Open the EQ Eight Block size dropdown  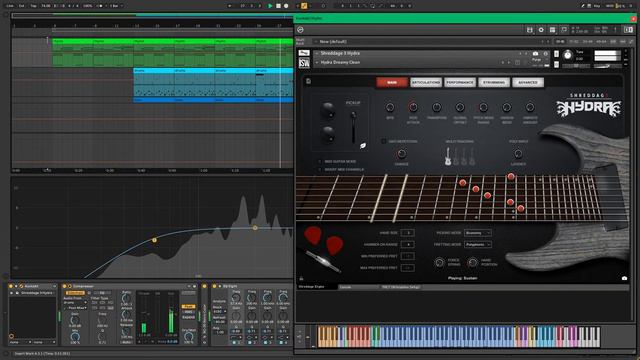[220, 312]
